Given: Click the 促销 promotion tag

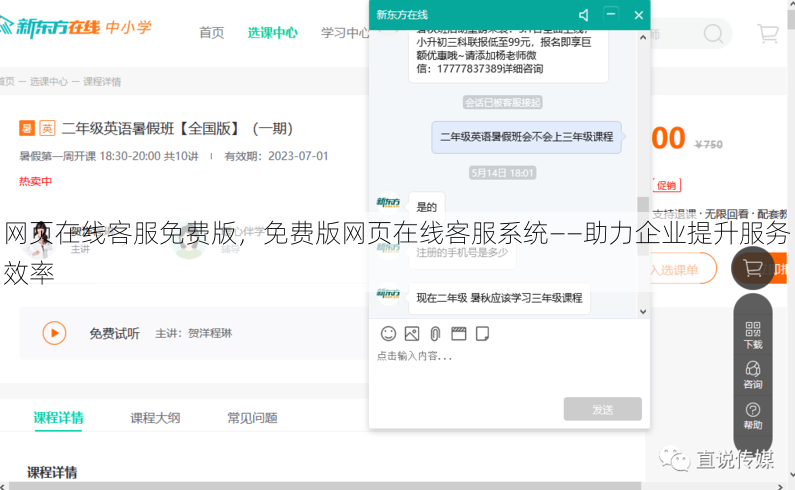Looking at the screenshot, I should pos(666,185).
